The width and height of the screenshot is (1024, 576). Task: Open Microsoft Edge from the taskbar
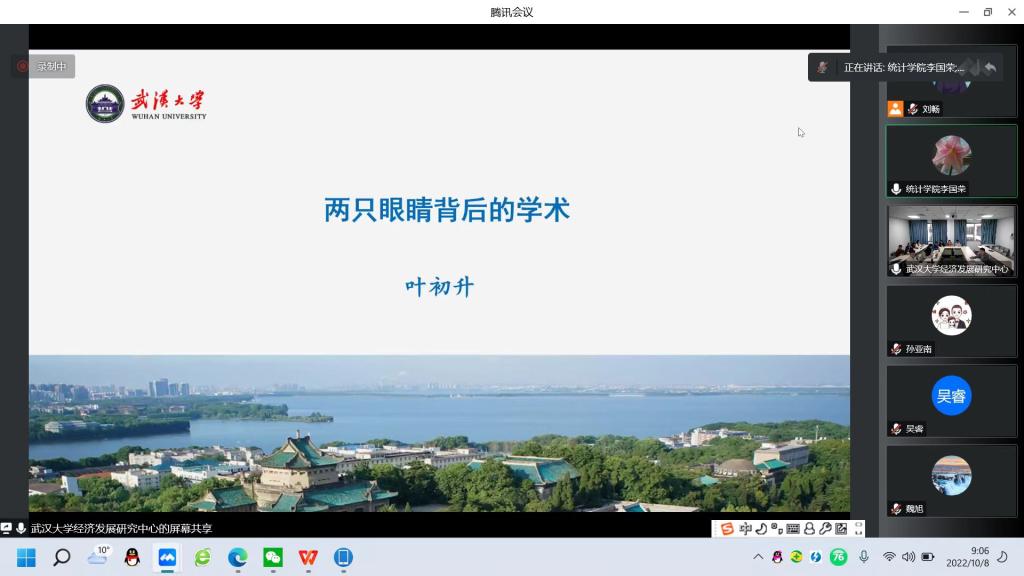point(237,557)
